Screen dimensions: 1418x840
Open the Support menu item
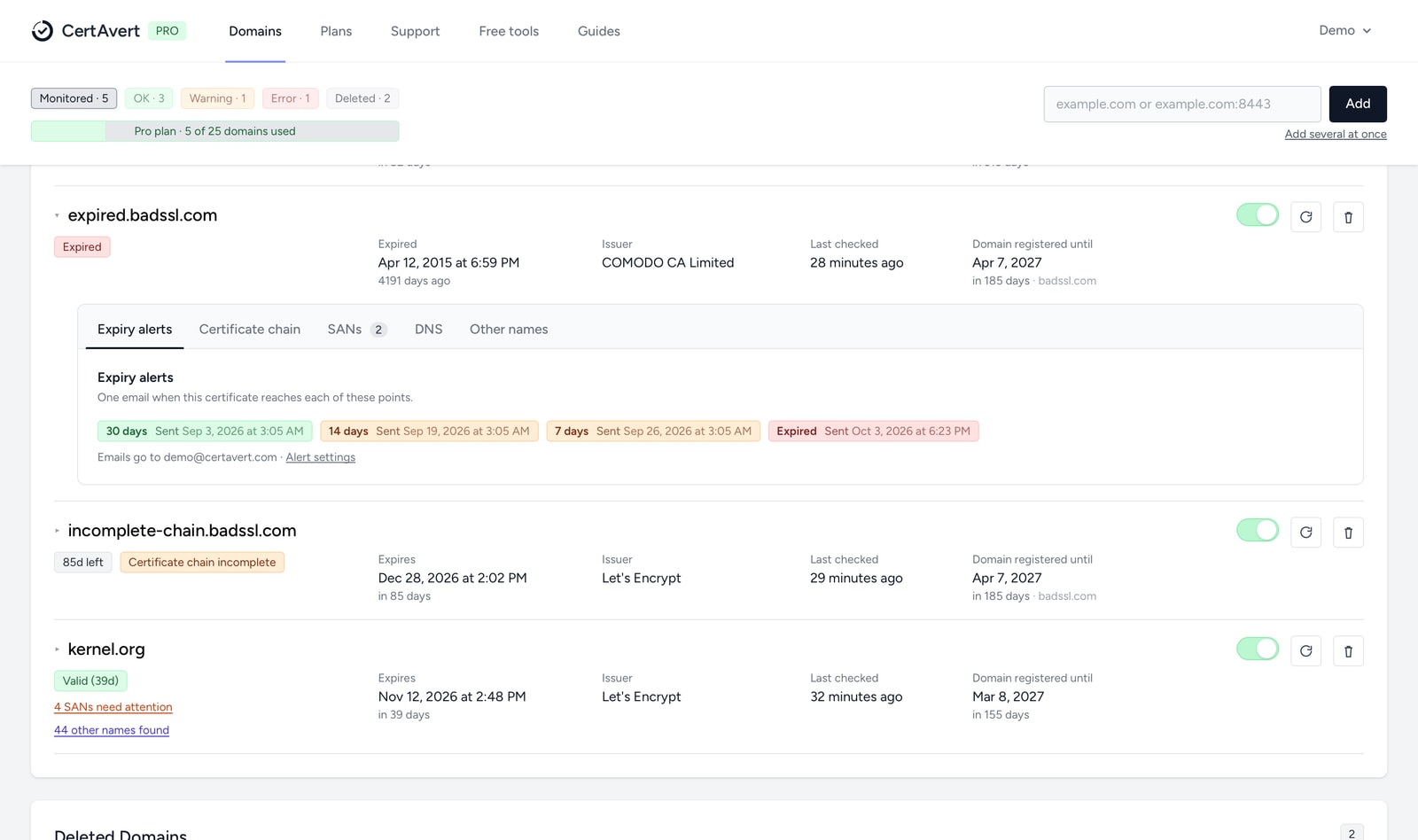415,31
